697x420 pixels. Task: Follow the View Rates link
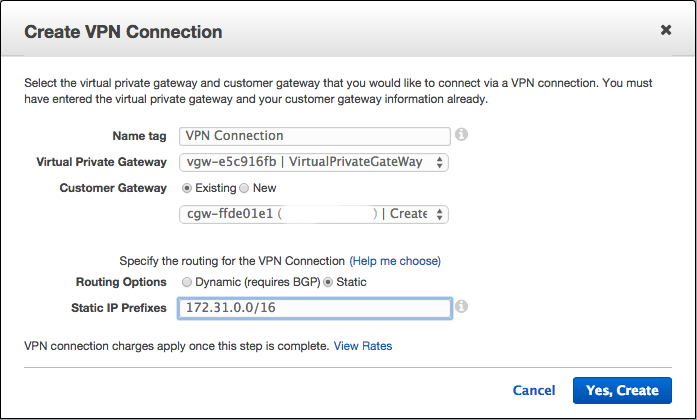pos(363,346)
